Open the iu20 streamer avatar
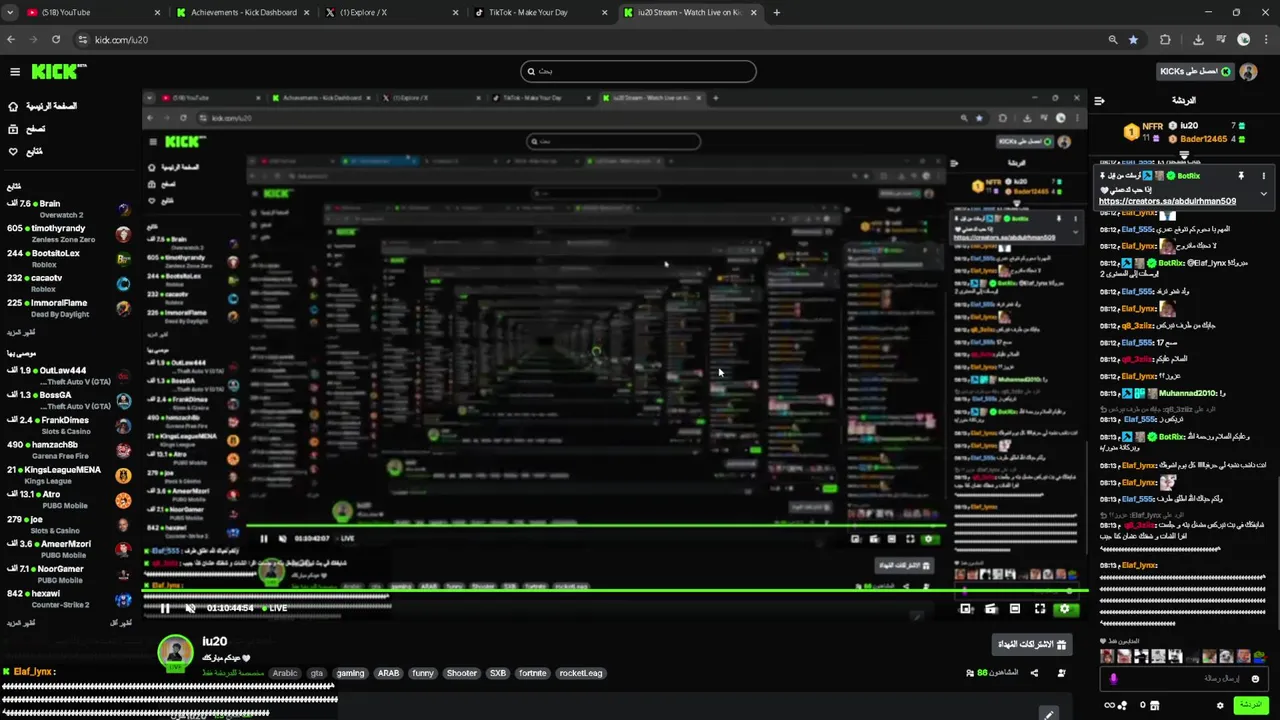Viewport: 1280px width, 720px height. (x=175, y=652)
